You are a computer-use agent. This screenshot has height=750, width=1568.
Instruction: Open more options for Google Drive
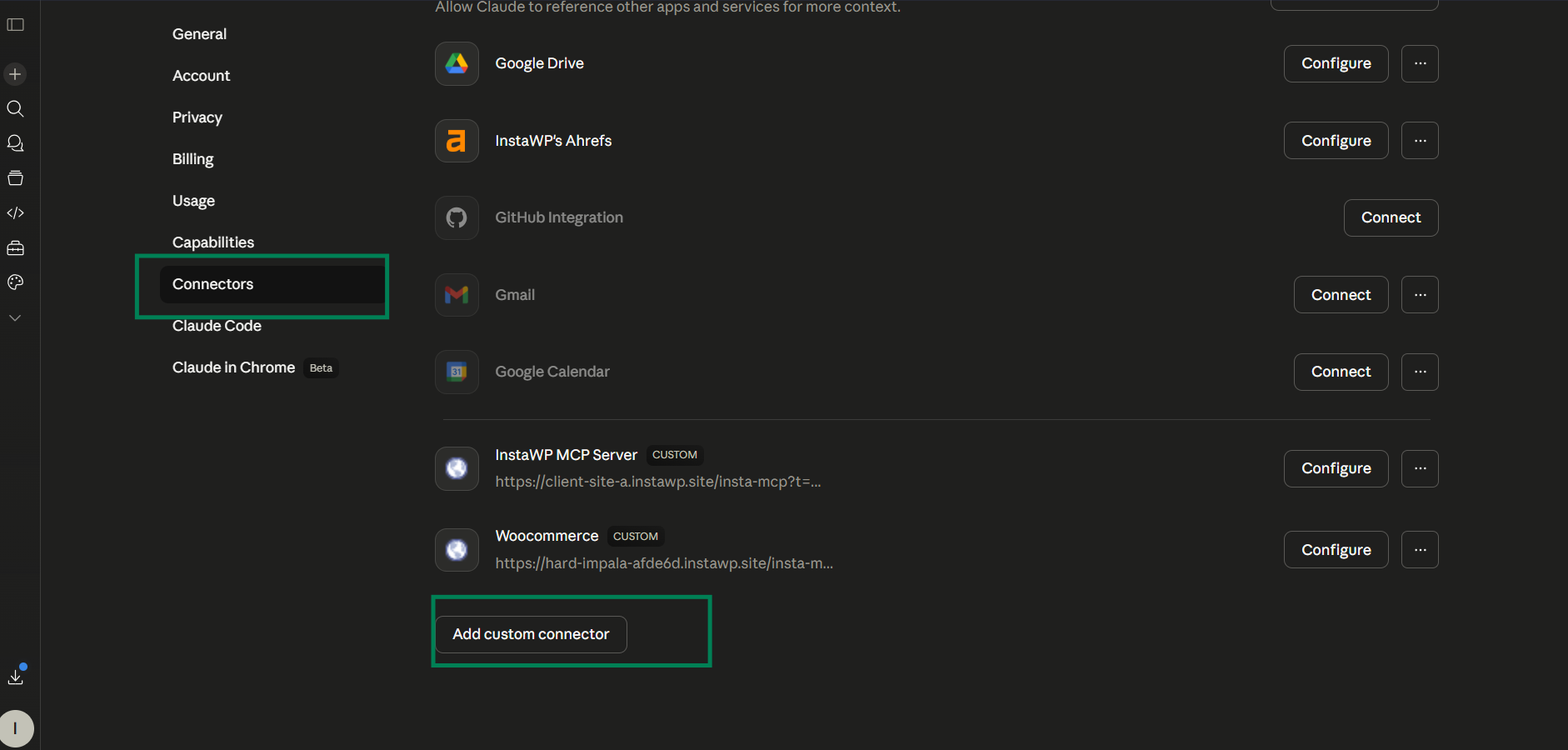coord(1419,63)
